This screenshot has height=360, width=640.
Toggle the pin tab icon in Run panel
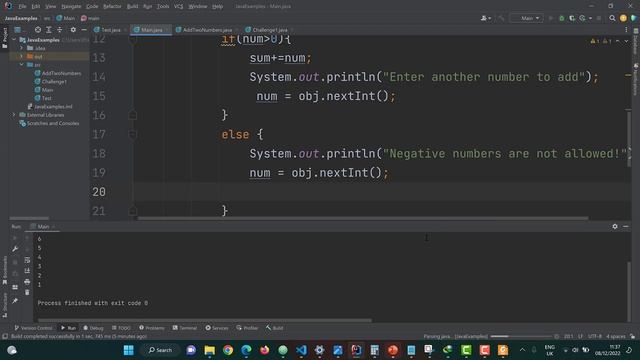coord(15,301)
